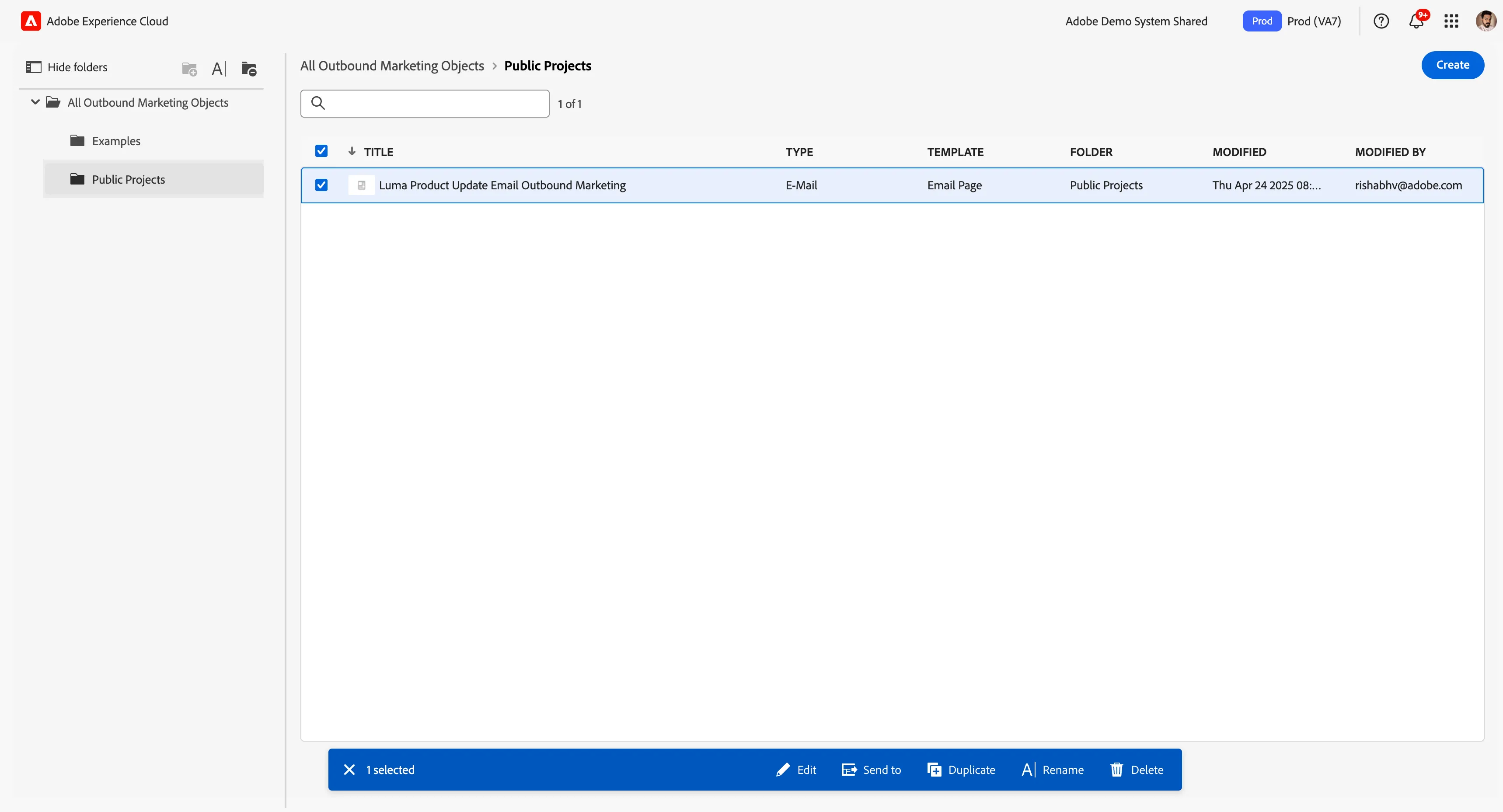The width and height of the screenshot is (1503, 812).
Task: Click Send to in the action bar
Action: point(871,770)
